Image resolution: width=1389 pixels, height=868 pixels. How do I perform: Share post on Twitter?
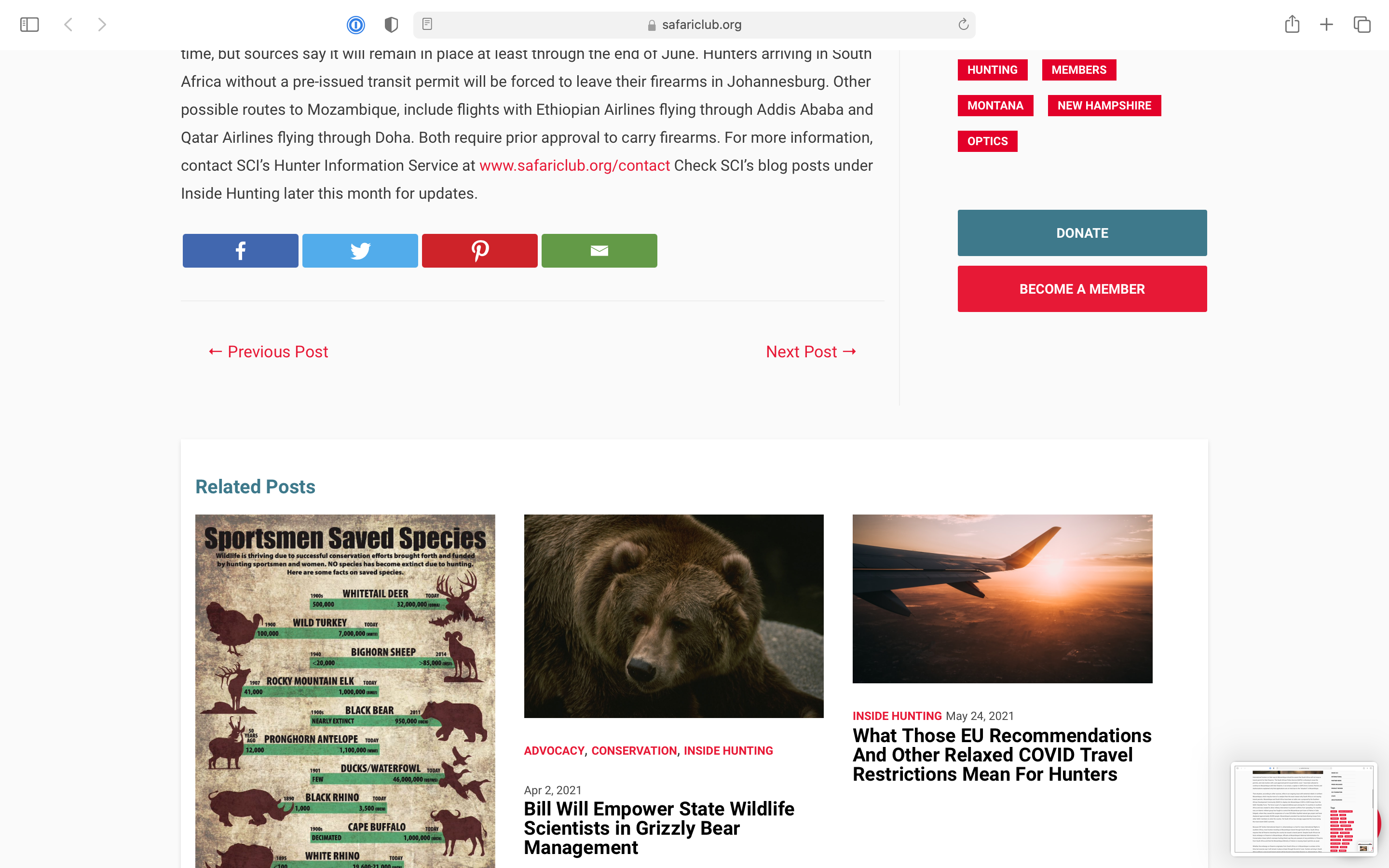point(360,250)
